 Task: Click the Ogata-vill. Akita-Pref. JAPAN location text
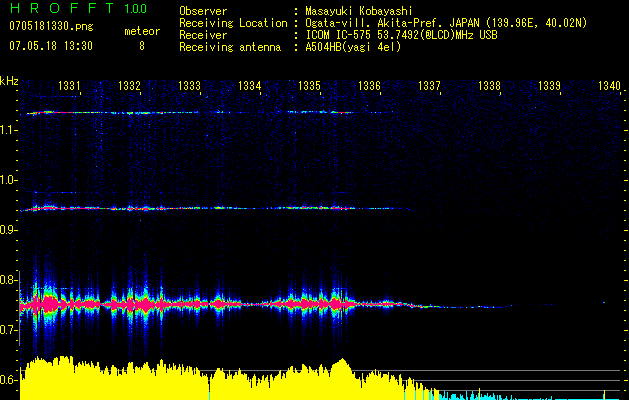(446, 23)
